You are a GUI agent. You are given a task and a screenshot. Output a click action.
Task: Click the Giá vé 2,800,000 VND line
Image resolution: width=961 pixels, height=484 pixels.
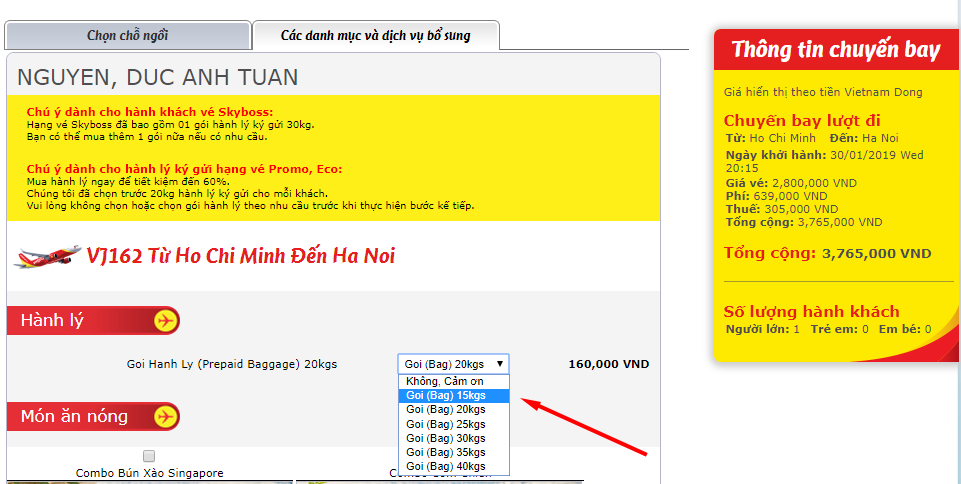click(791, 183)
